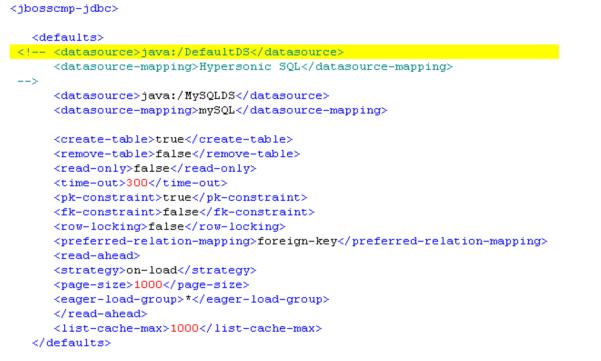Click the mySQL datasource-mapping line

click(221, 110)
